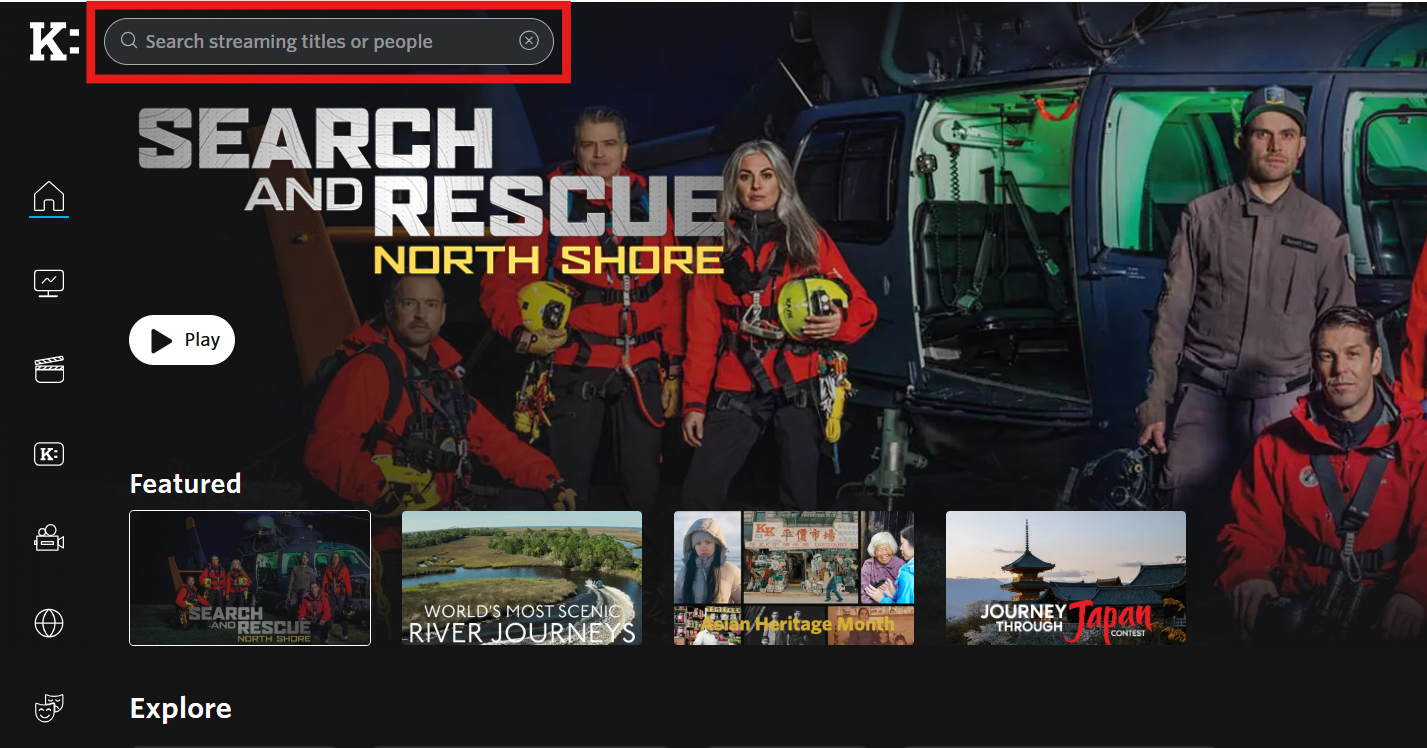1427x748 pixels.
Task: Select the movie camera icon in sidebar
Action: [x=49, y=539]
